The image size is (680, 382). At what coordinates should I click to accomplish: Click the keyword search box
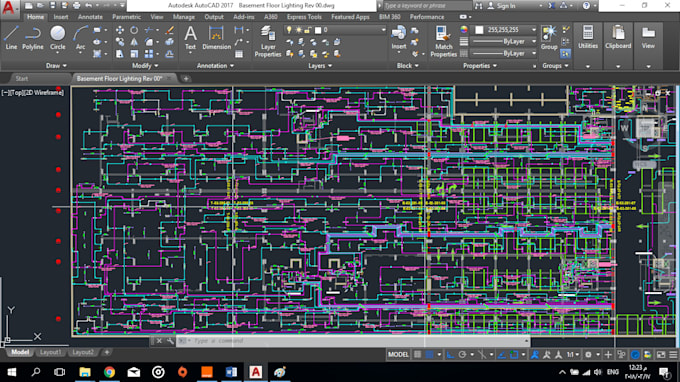pyautogui.click(x=427, y=6)
